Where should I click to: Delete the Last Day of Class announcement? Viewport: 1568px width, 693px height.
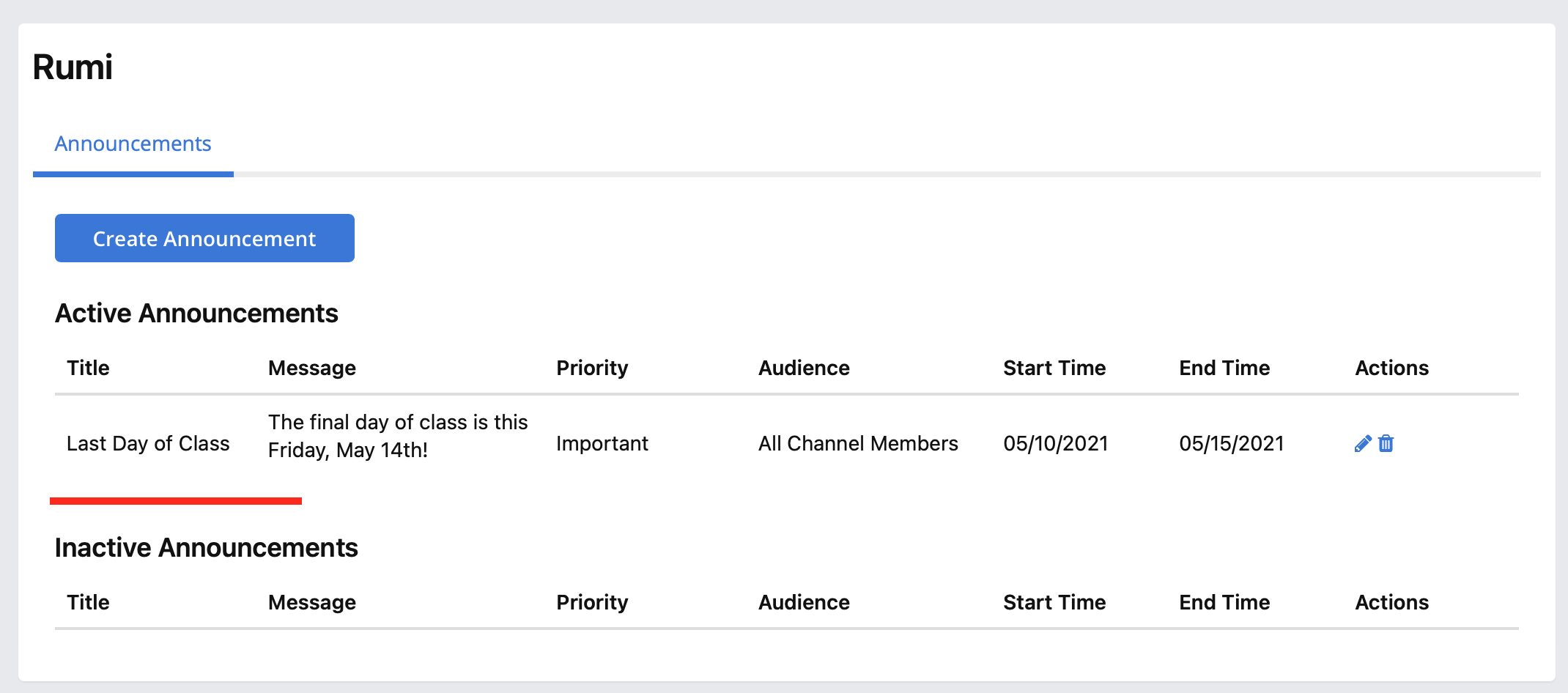coord(1386,444)
